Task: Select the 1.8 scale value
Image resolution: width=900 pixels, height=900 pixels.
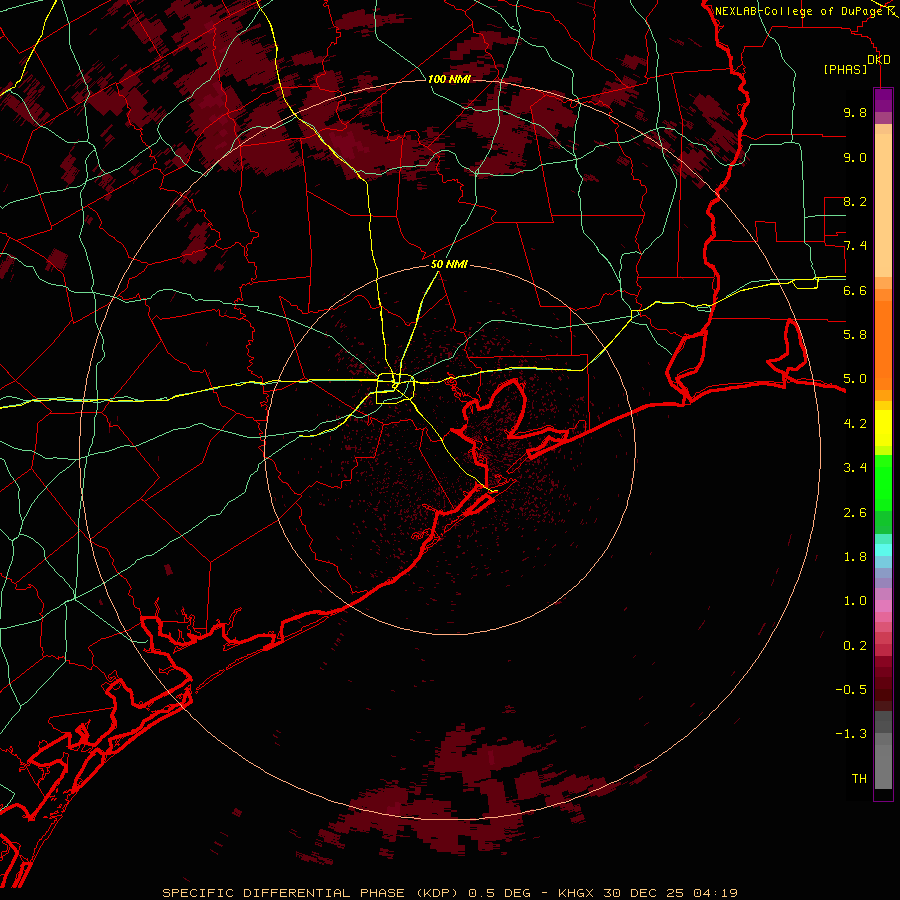Action: [855, 557]
